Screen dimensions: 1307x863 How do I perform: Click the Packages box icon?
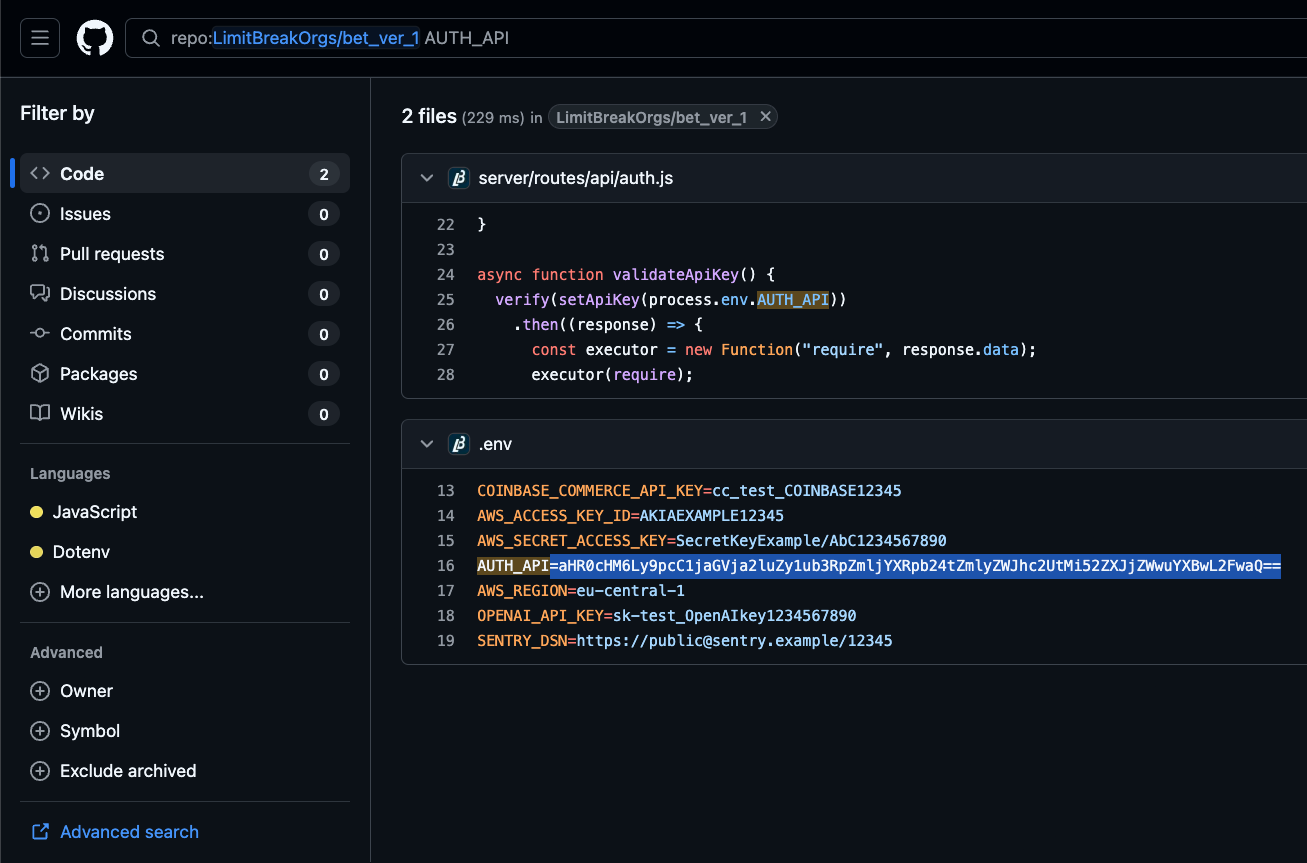point(40,374)
